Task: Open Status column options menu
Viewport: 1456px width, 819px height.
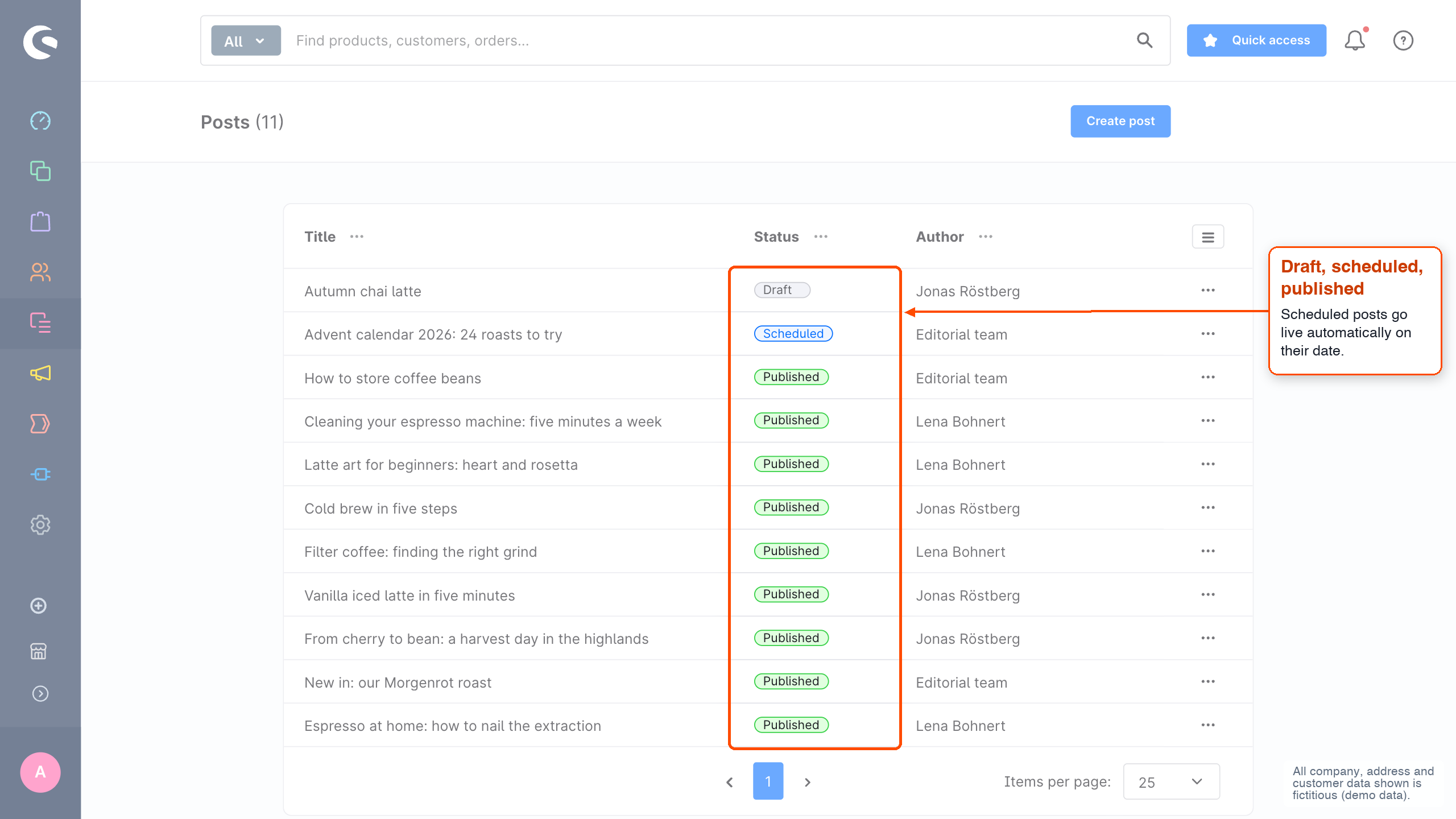Action: coord(821,237)
